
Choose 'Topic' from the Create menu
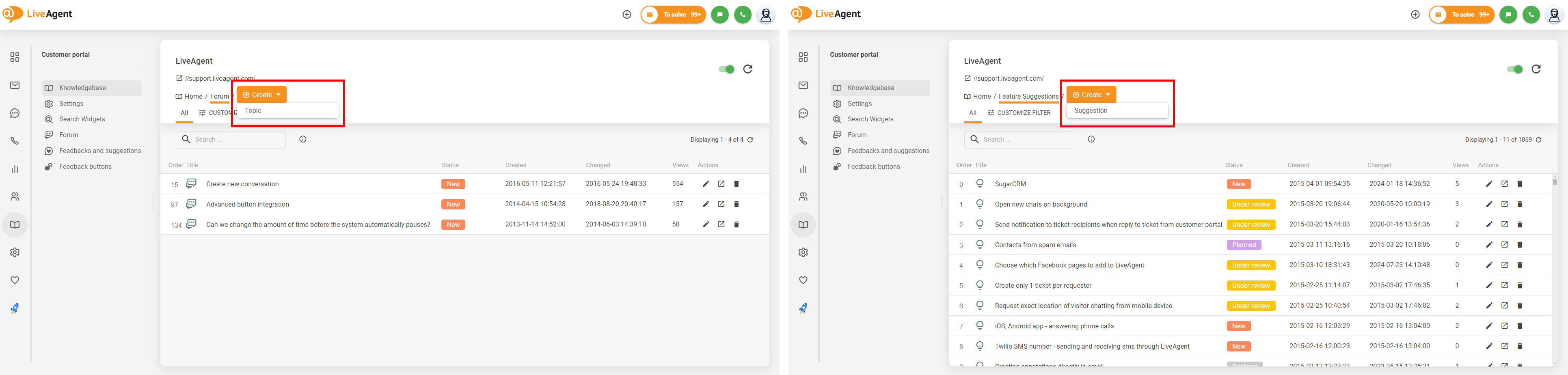pos(253,111)
